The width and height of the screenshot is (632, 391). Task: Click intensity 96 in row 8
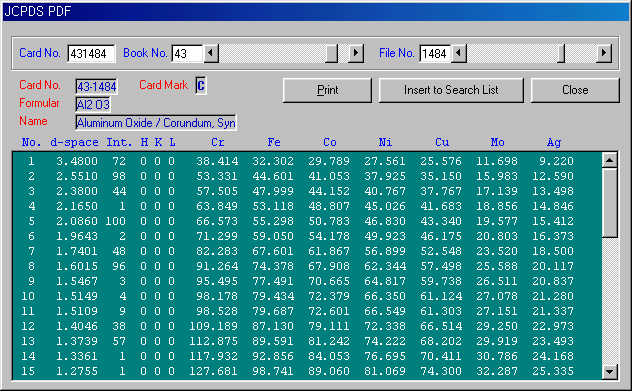tap(119, 266)
